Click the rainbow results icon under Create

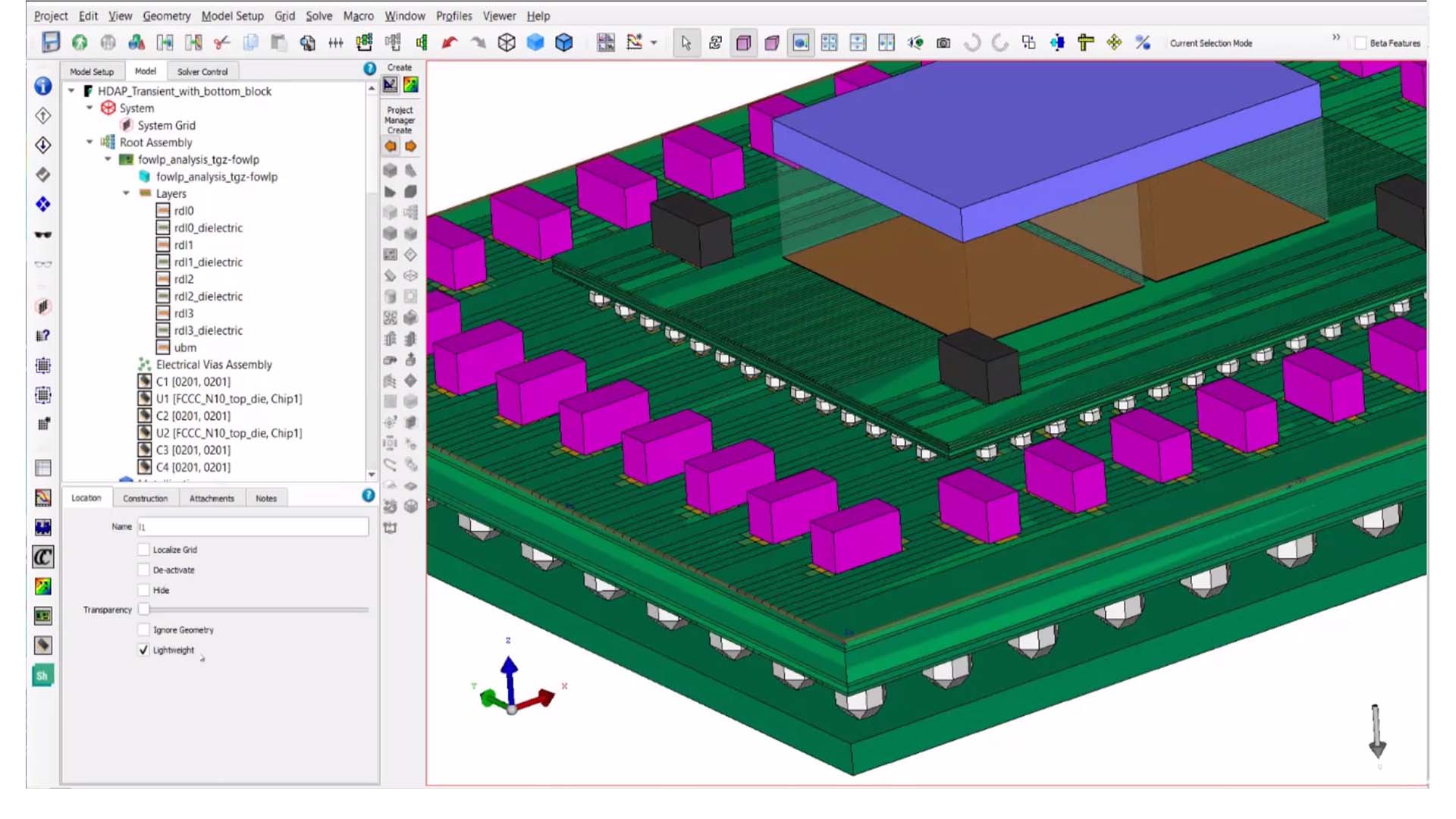(x=410, y=85)
